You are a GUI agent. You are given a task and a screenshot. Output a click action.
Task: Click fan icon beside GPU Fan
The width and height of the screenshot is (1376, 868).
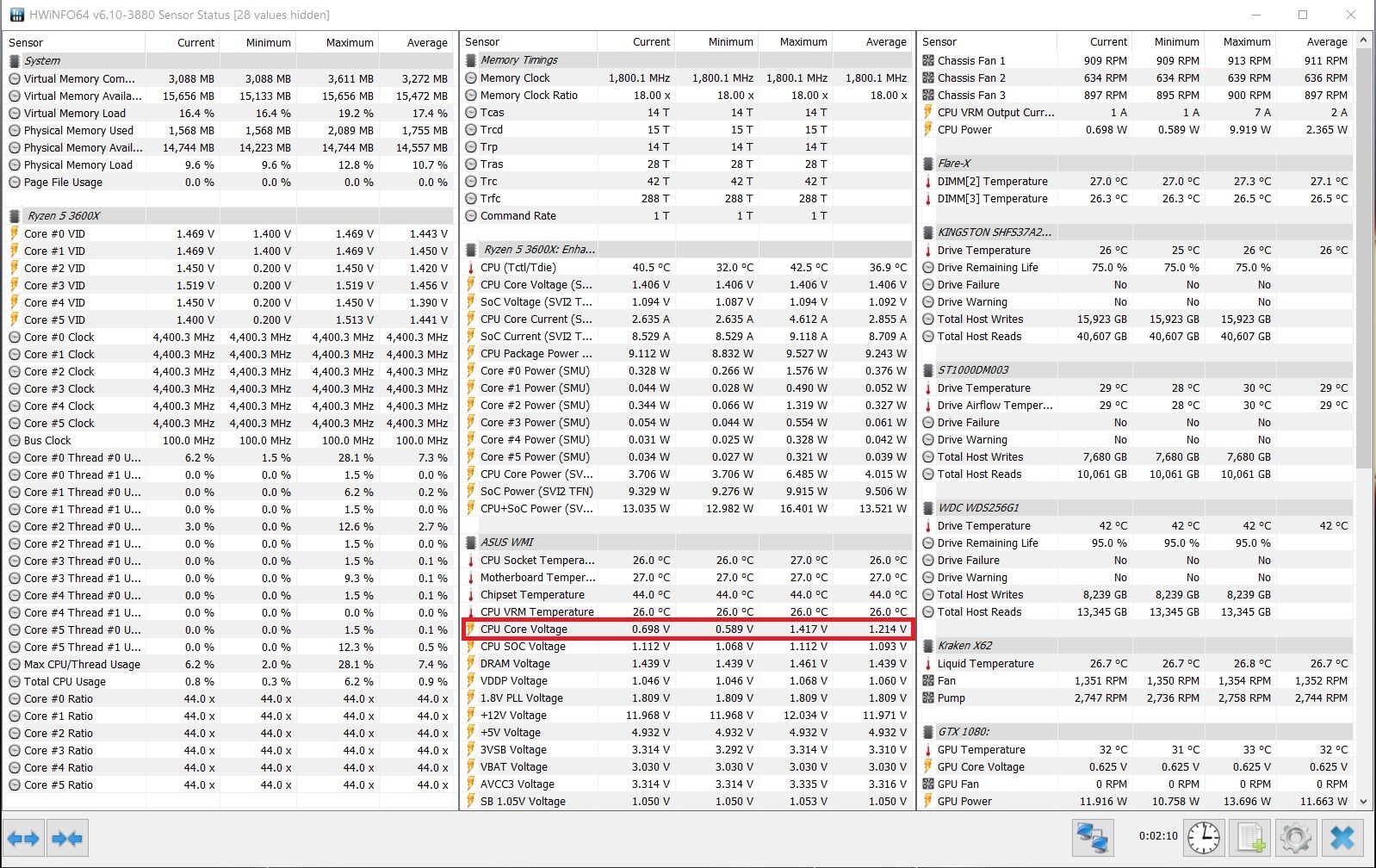928,784
